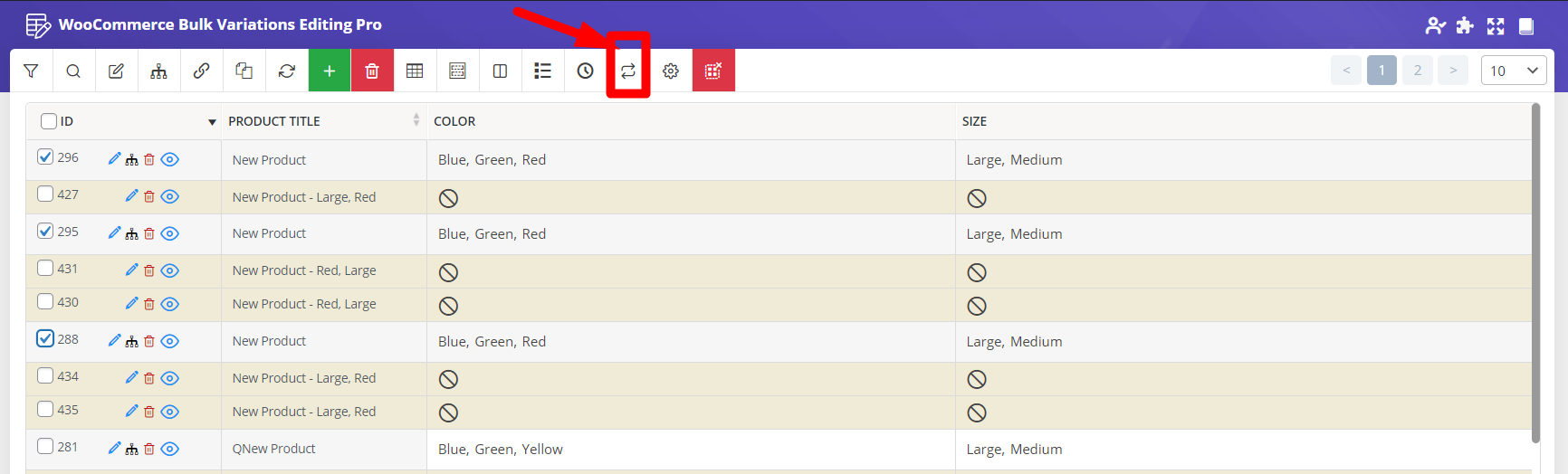This screenshot has height=474, width=1568.
Task: Click the trash icon for product 288
Action: tap(149, 341)
